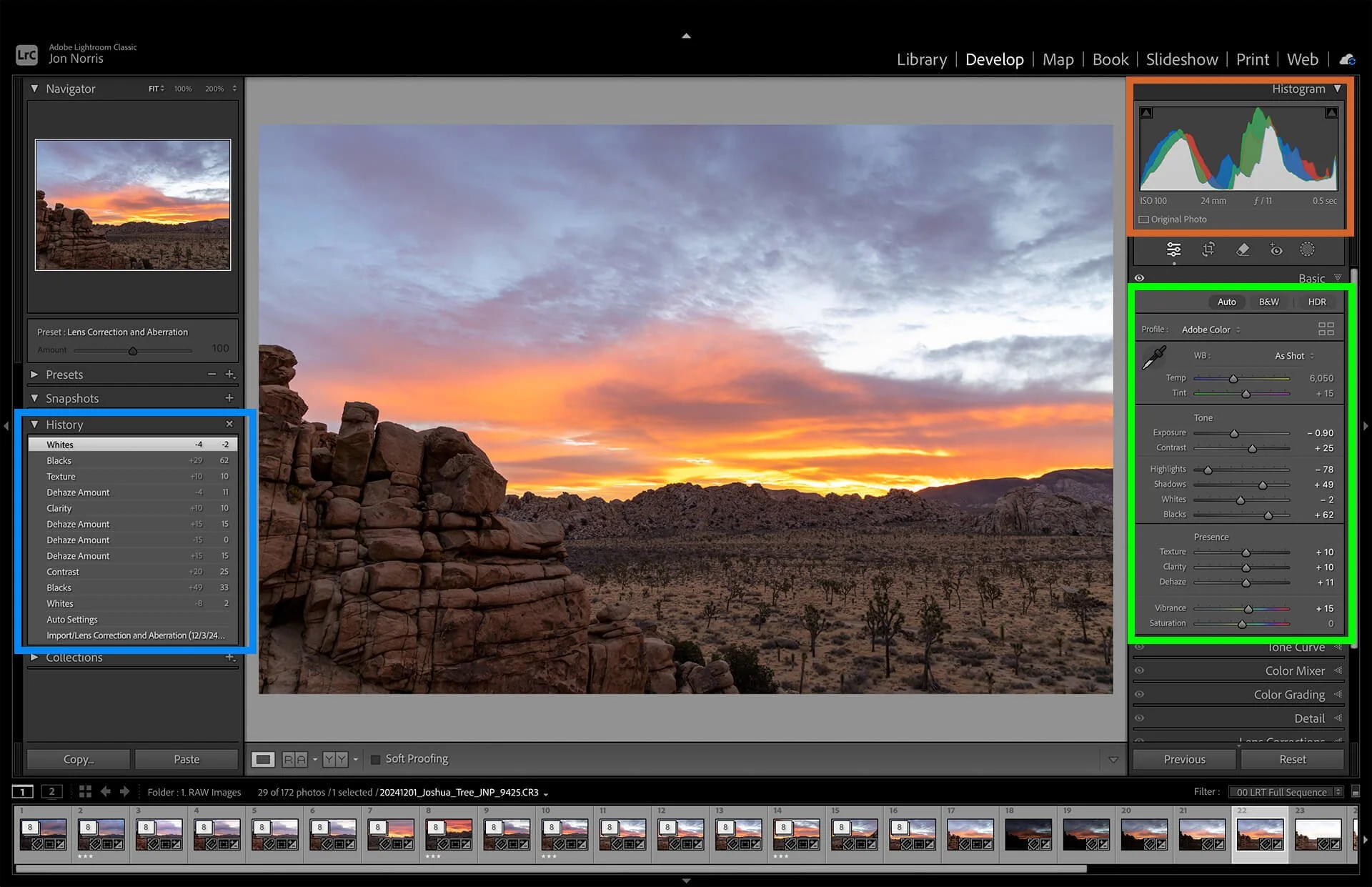Click the Exposure slider handle
The image size is (1372, 887).
click(1234, 434)
